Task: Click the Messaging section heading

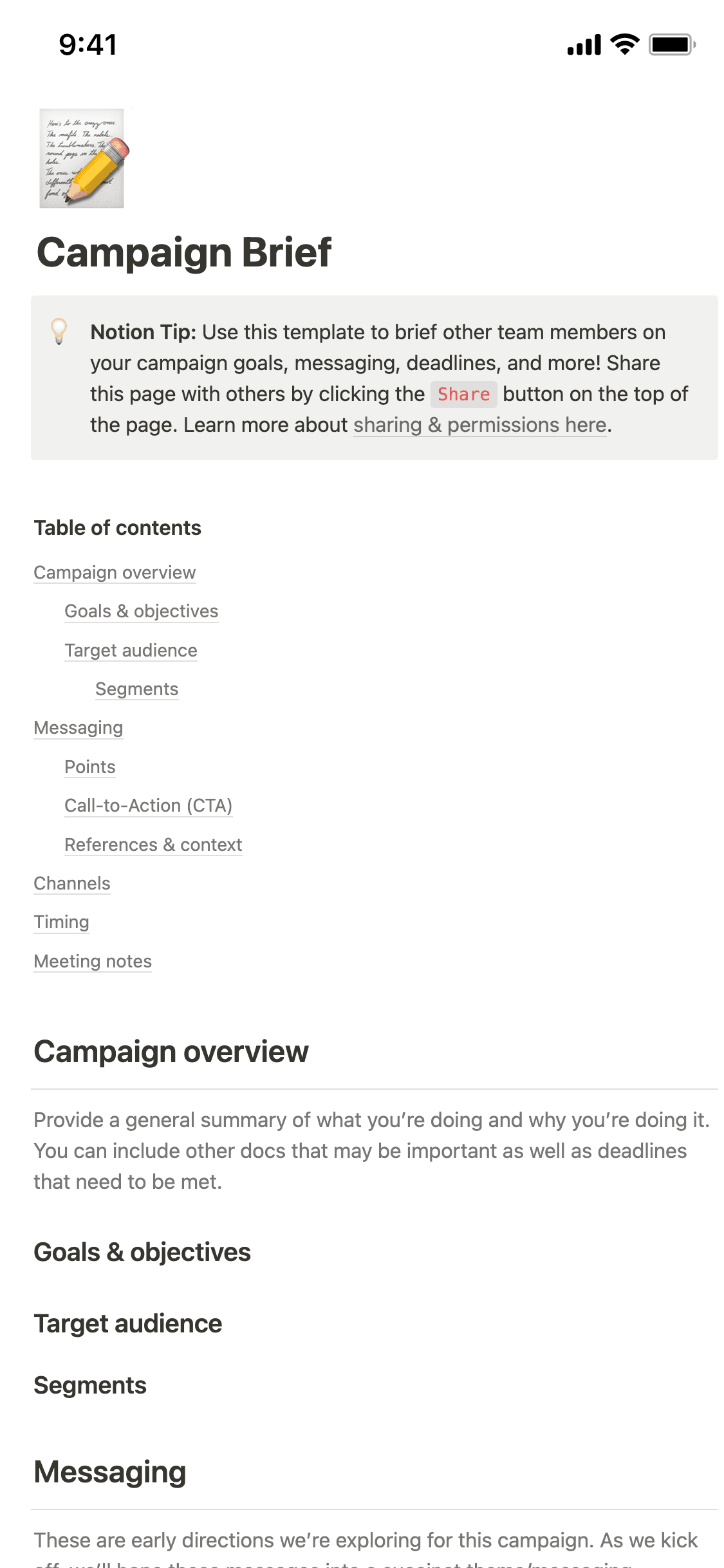Action: tap(110, 1471)
